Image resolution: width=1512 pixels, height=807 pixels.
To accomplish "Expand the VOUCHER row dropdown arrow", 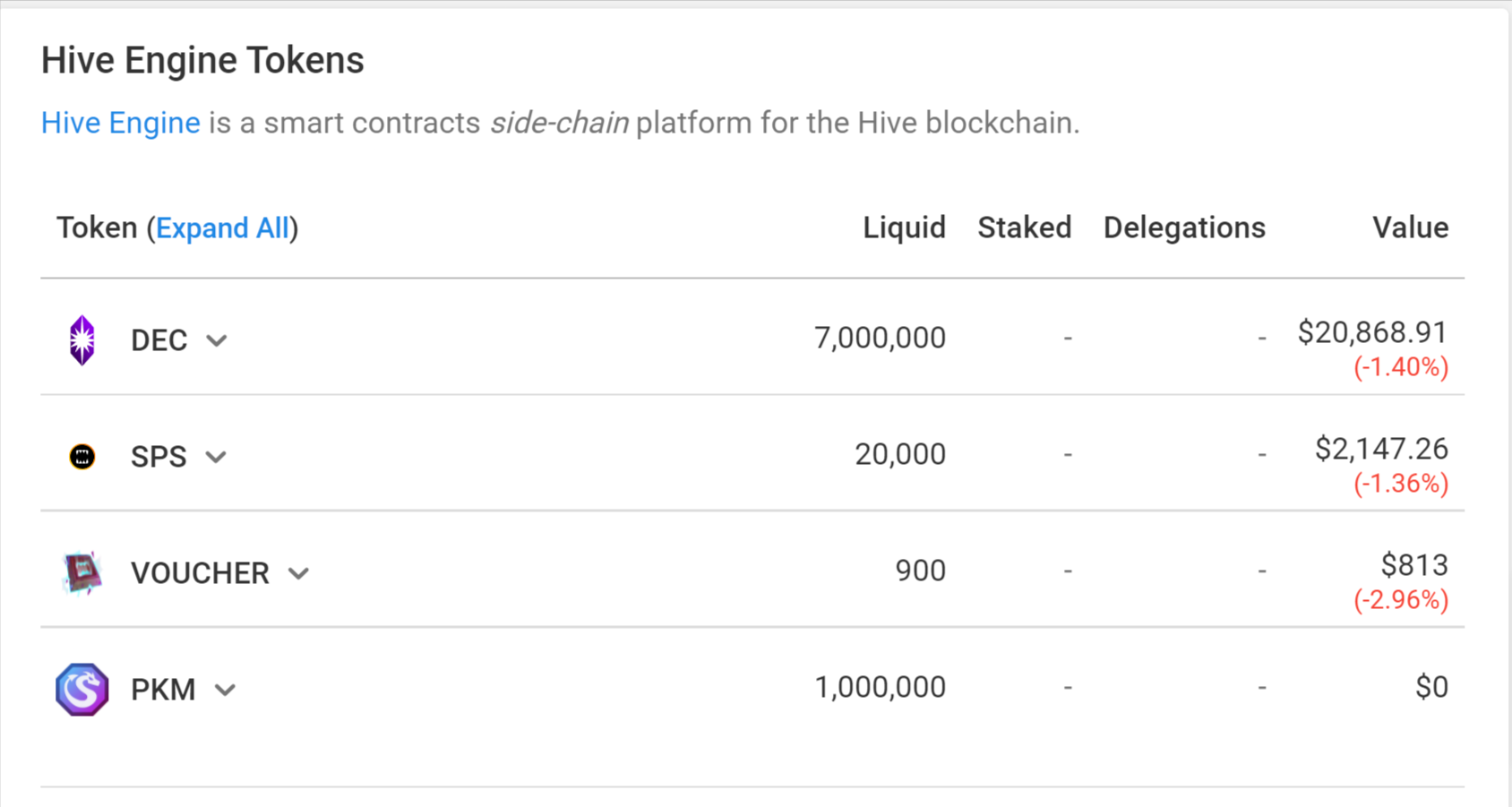I will point(299,574).
